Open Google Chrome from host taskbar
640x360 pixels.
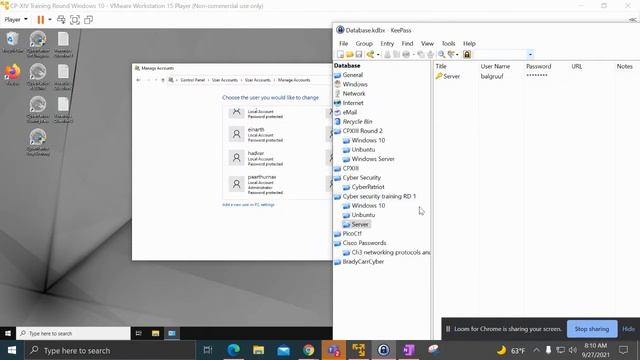[309, 350]
